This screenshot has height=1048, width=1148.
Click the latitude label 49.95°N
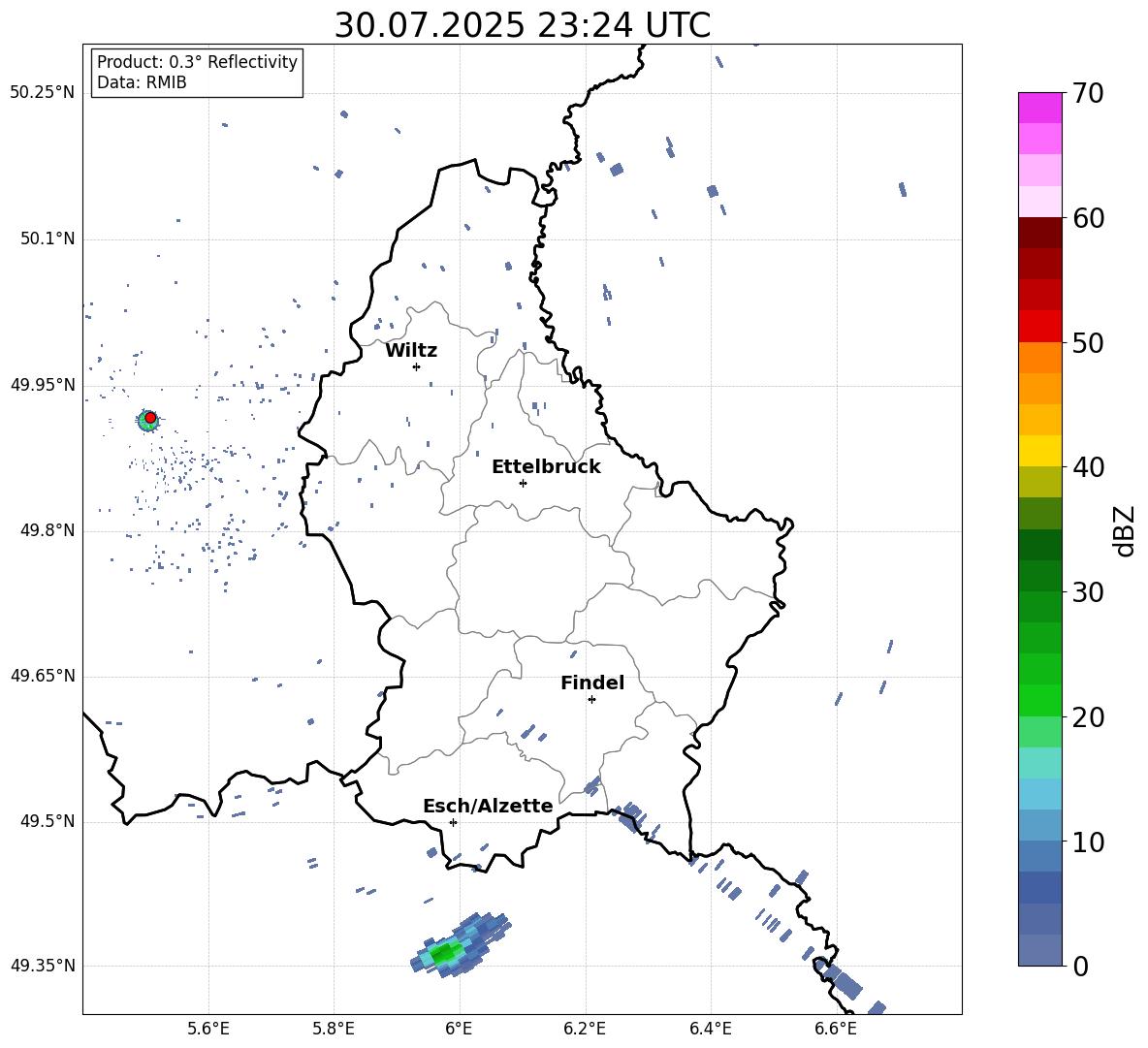click(x=43, y=384)
